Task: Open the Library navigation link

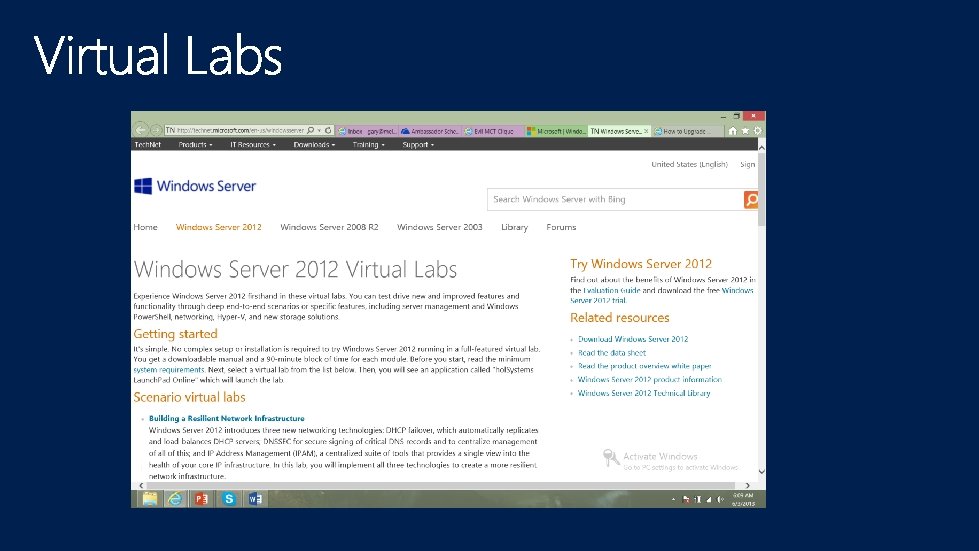Action: [x=514, y=227]
